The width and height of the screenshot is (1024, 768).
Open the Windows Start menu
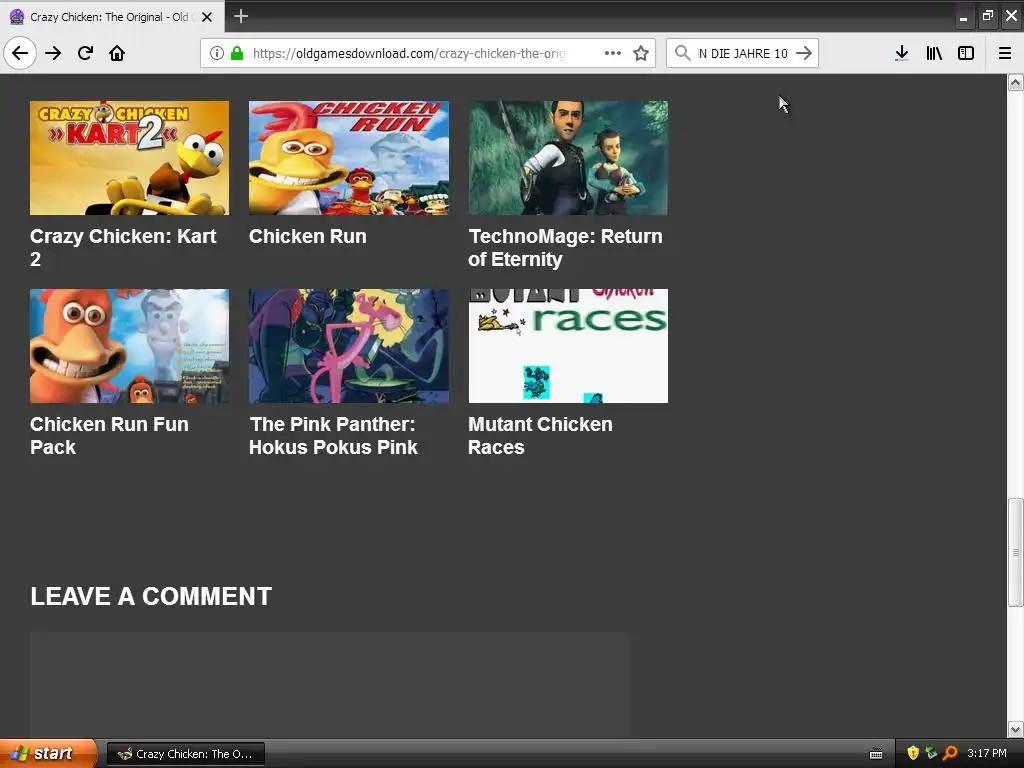click(47, 754)
